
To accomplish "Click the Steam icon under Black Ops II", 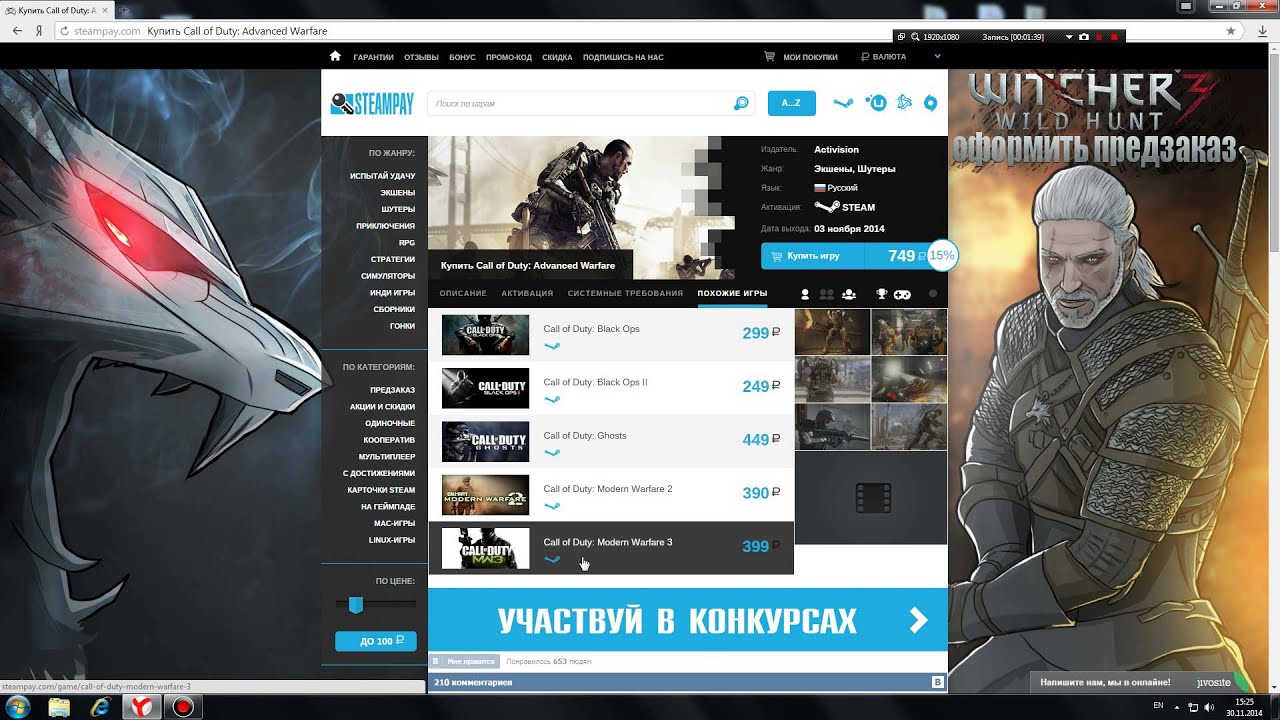I will [x=551, y=399].
